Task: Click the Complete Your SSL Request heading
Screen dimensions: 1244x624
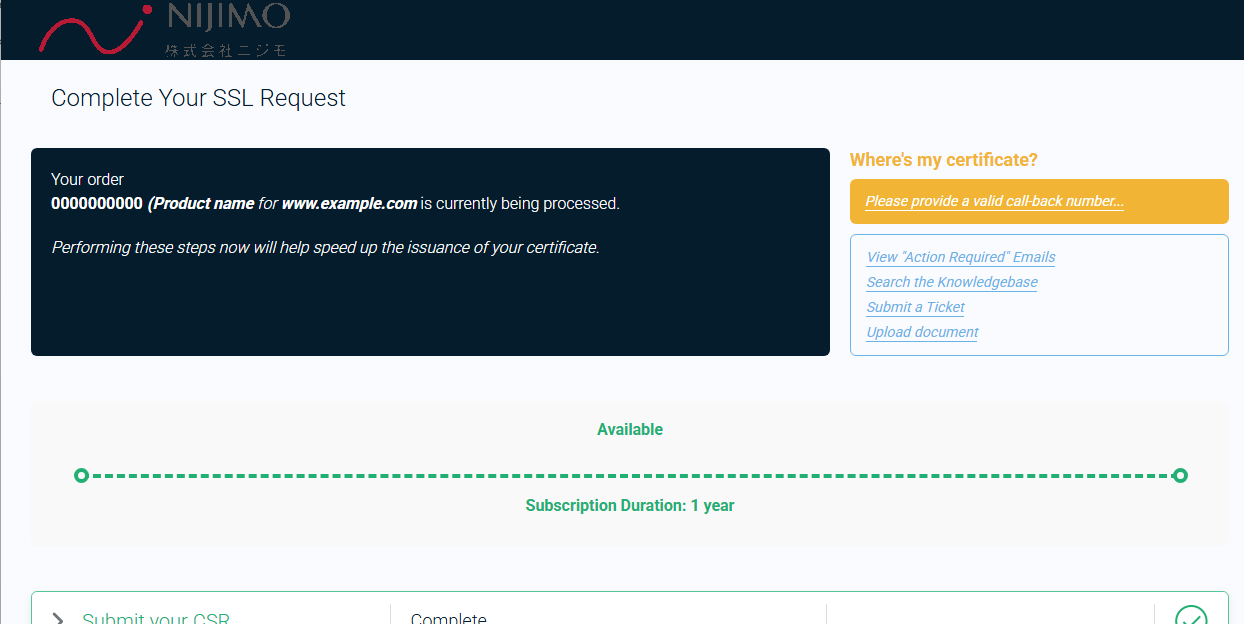Action: tap(198, 98)
